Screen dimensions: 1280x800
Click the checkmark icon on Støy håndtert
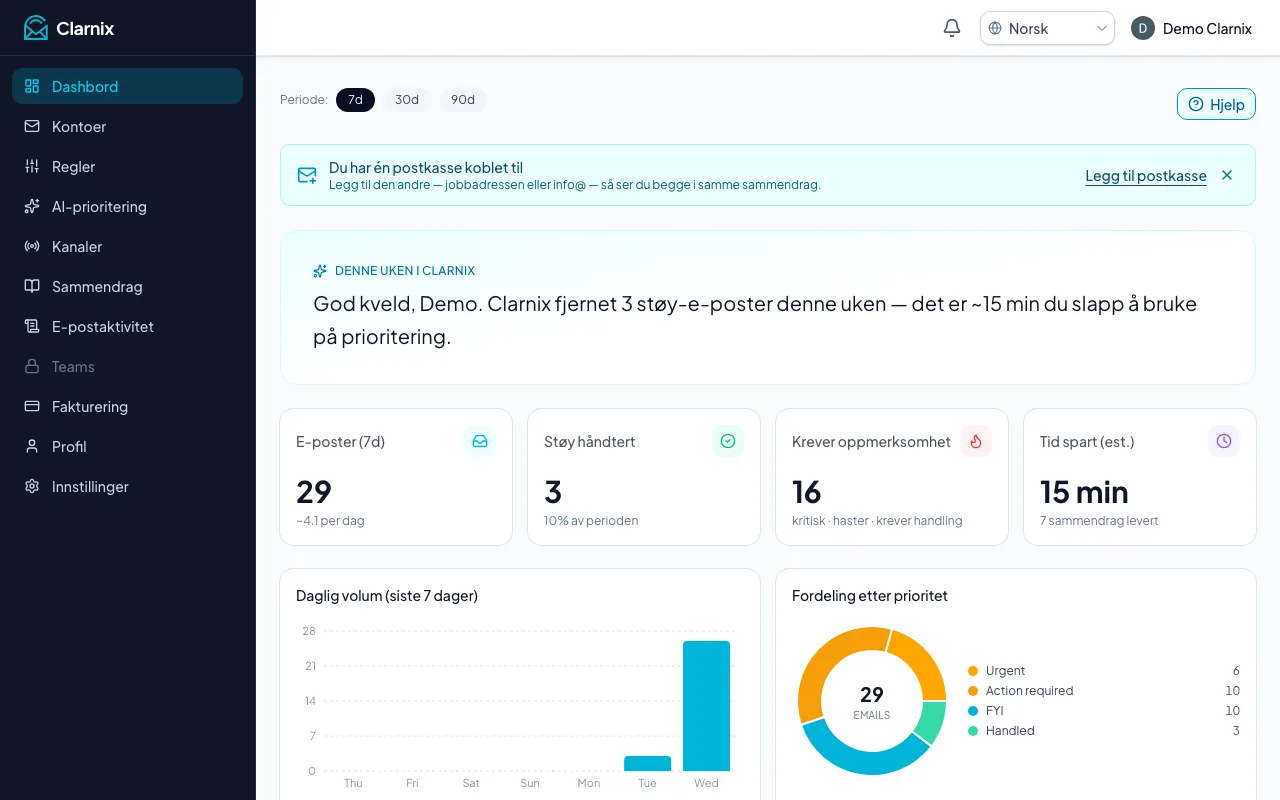[728, 441]
